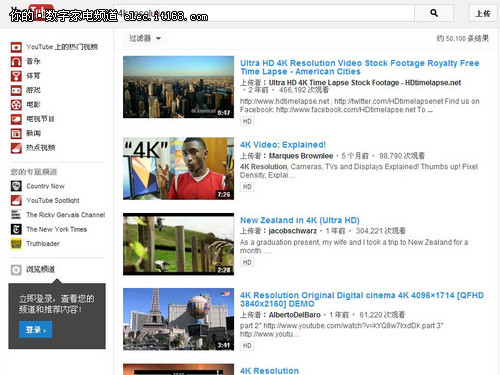Open the Browse channels plus icon
This screenshot has width=500, height=375.
tap(16, 270)
